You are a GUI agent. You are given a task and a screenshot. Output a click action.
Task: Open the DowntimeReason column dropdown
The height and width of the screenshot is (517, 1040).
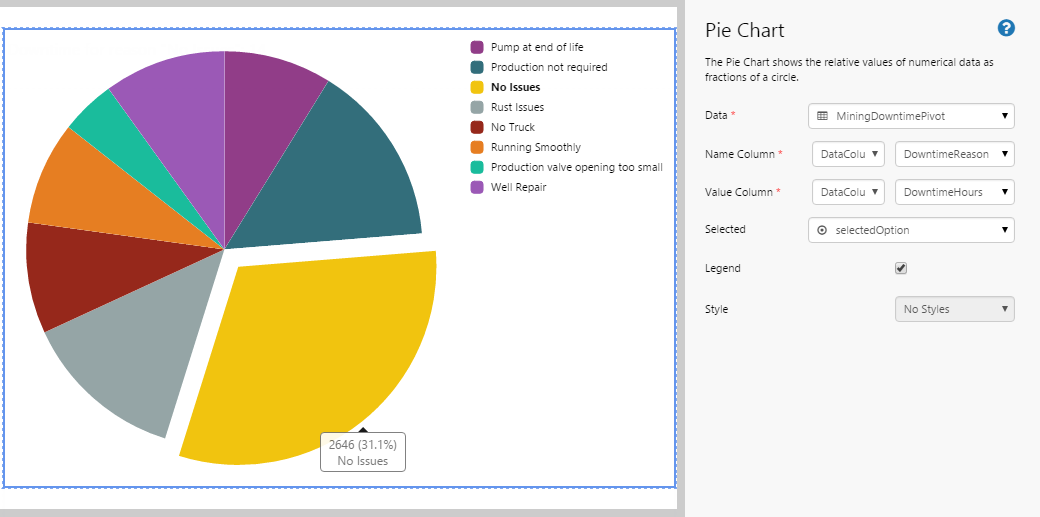pos(954,154)
